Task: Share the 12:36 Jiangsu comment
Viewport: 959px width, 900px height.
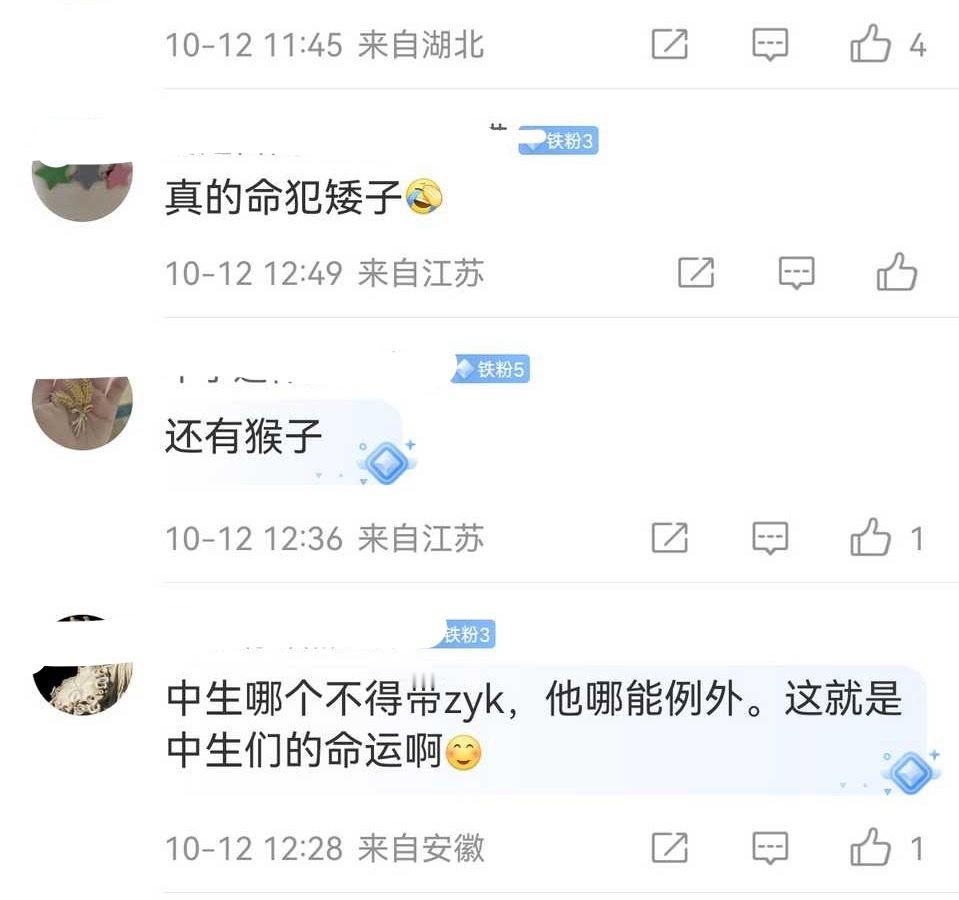Action: point(670,538)
